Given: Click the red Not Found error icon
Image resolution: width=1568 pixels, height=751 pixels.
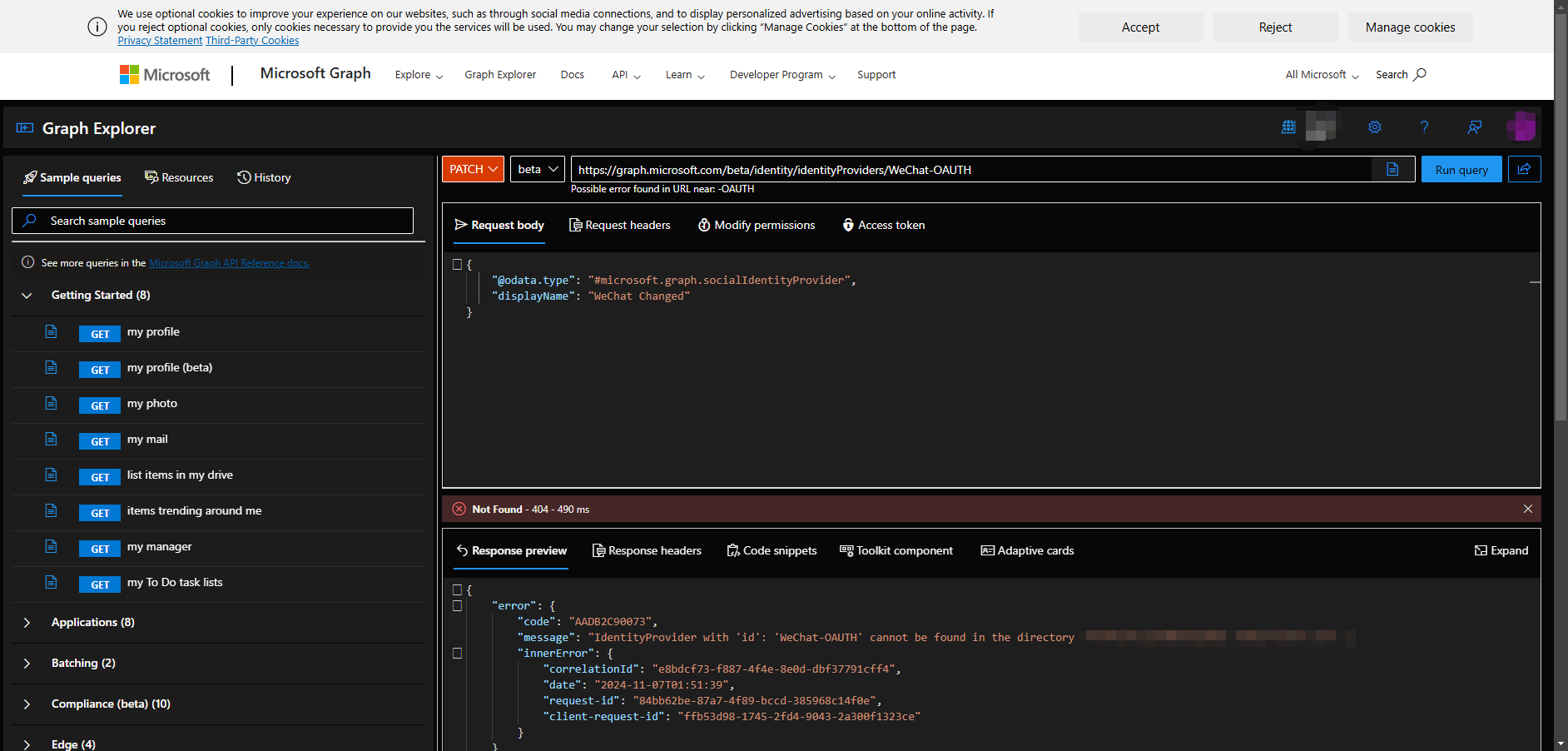Looking at the screenshot, I should (459, 509).
